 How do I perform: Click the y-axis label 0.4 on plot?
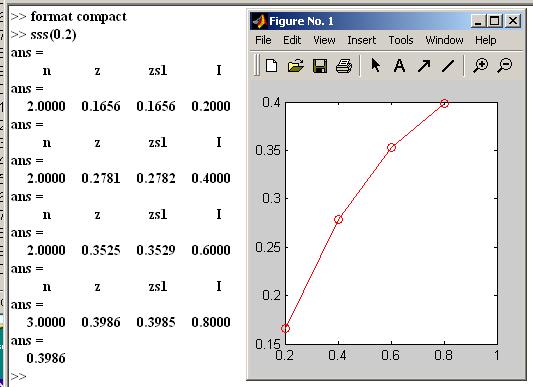tap(271, 102)
